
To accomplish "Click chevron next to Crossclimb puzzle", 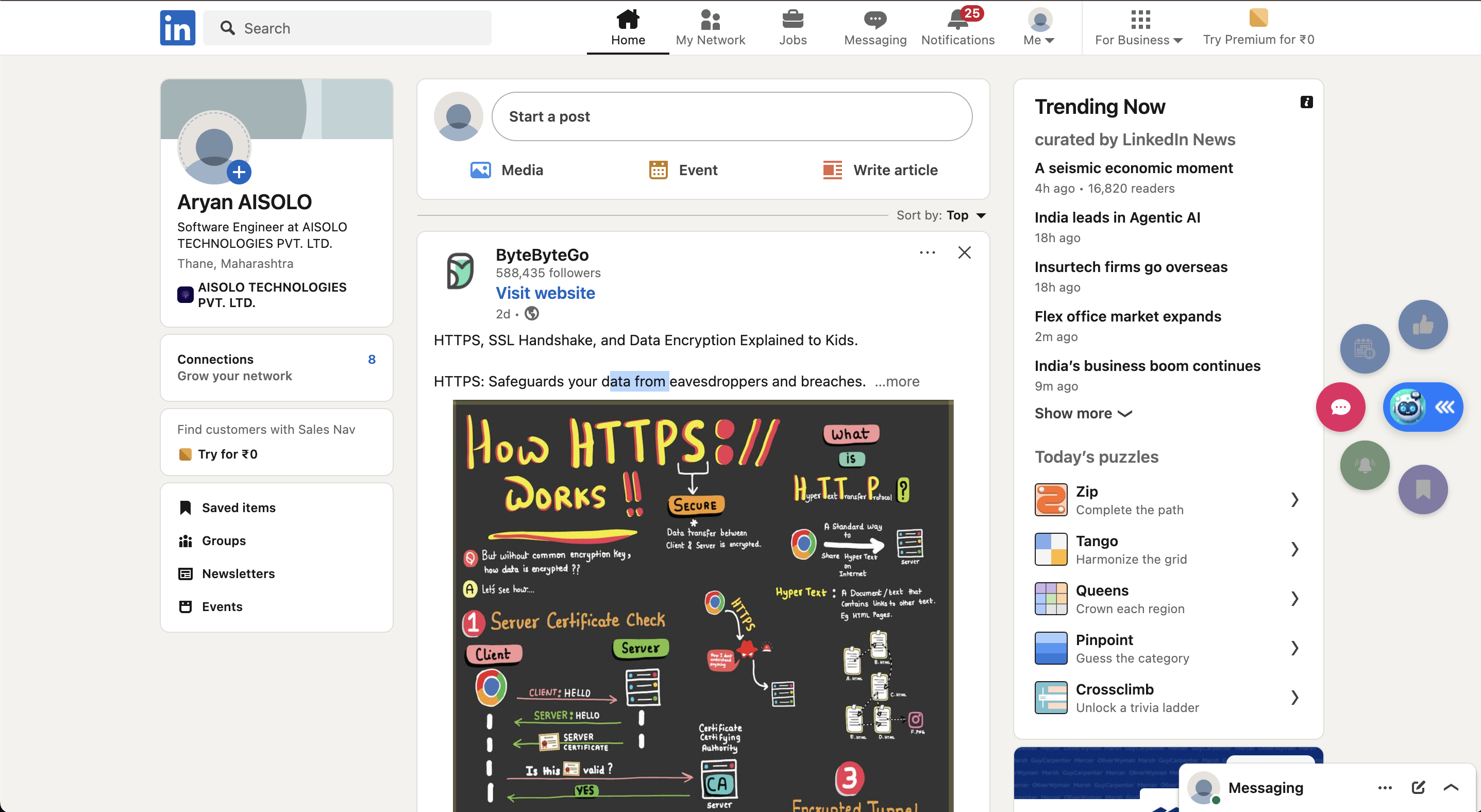I will [x=1295, y=698].
